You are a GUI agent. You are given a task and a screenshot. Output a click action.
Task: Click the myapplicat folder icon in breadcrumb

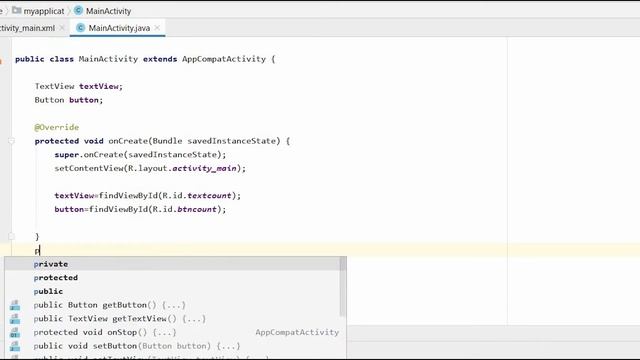(x=17, y=10)
